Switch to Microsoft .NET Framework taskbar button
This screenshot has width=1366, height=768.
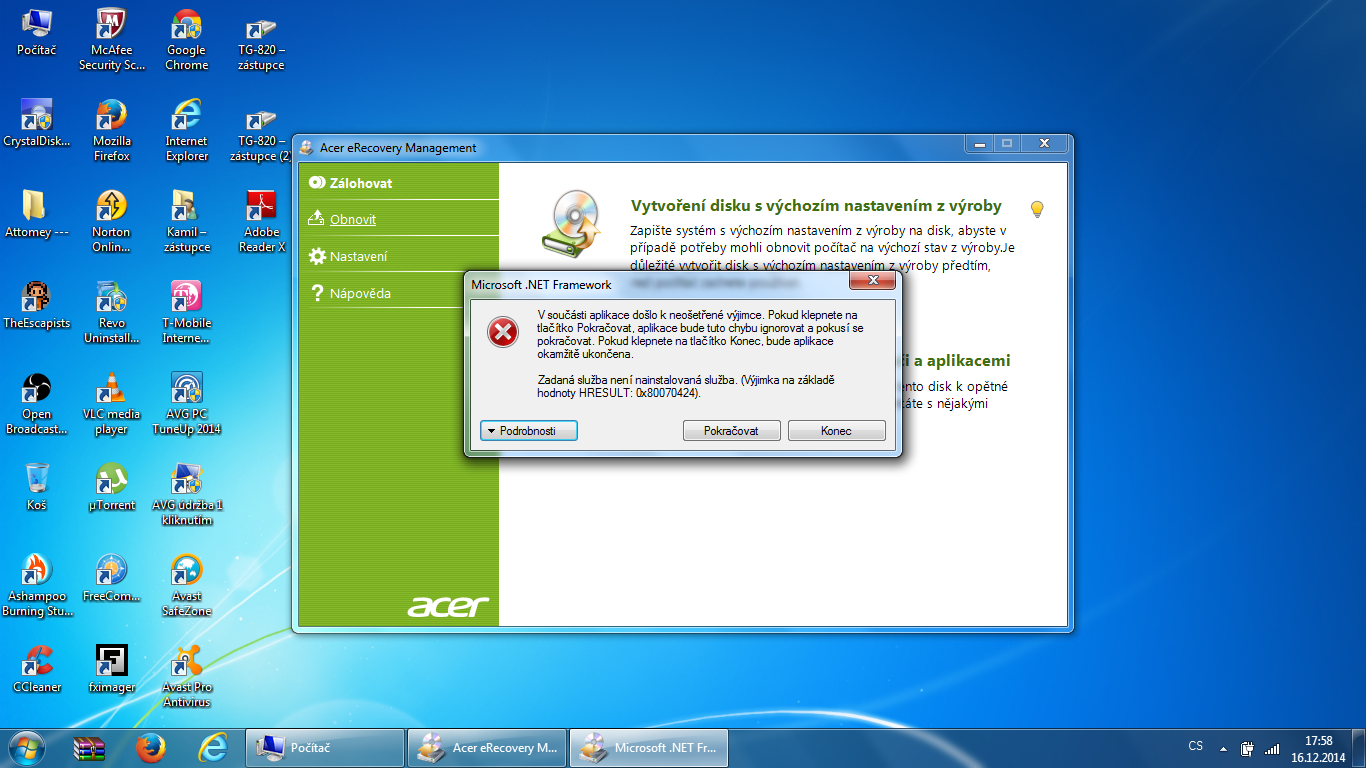click(648, 747)
